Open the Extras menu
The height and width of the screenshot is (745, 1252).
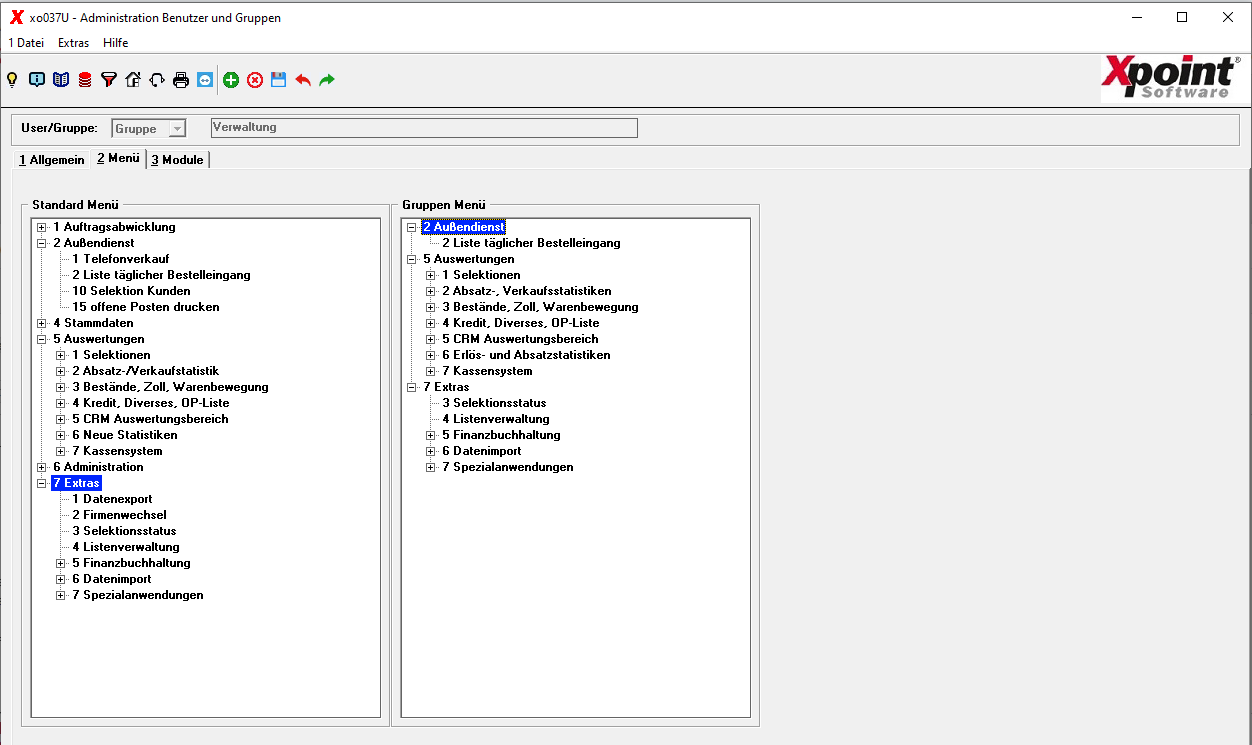(x=73, y=43)
